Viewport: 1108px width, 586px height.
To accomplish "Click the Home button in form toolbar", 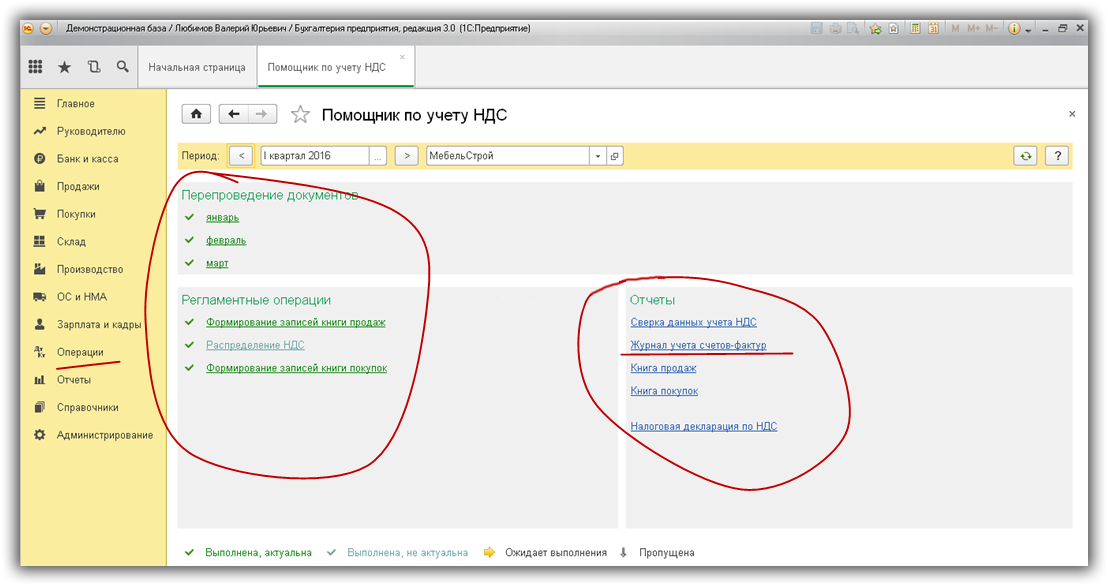I will tap(196, 114).
